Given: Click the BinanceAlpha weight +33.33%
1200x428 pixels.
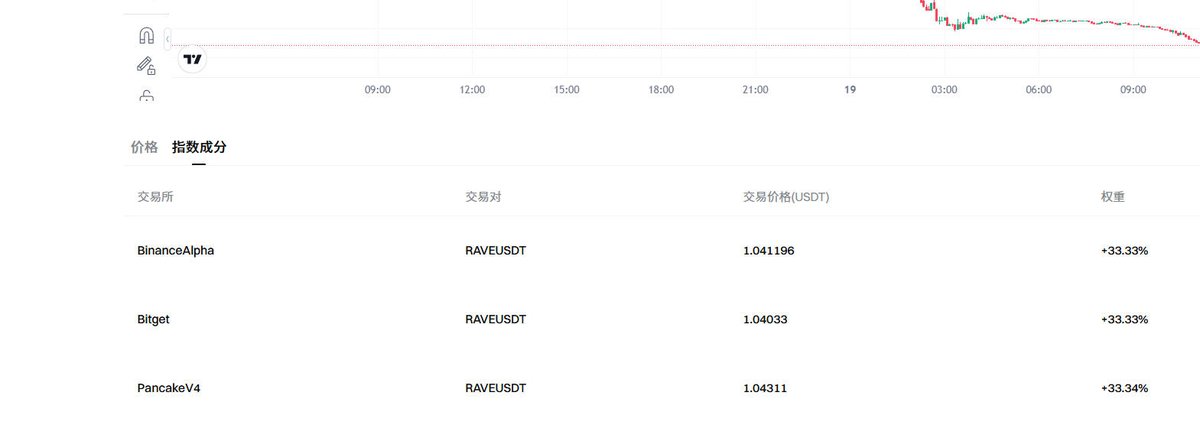Looking at the screenshot, I should tap(1124, 251).
